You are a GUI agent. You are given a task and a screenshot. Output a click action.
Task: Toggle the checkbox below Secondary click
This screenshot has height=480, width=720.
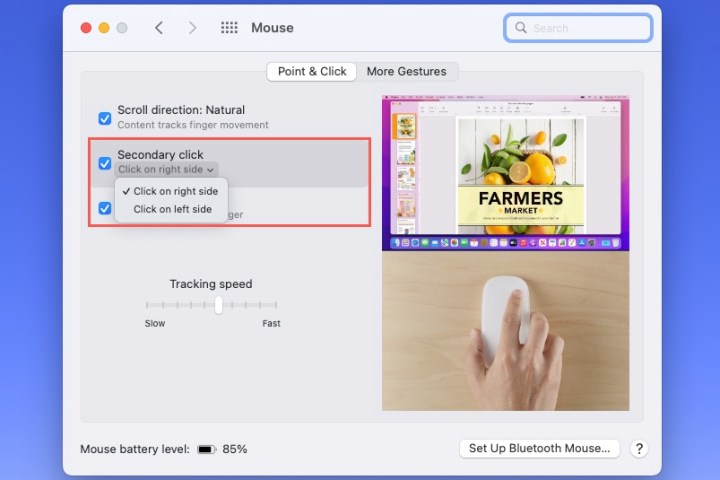click(105, 208)
